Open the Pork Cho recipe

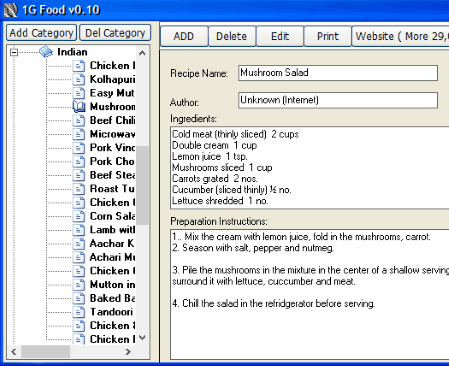[x=112, y=161]
